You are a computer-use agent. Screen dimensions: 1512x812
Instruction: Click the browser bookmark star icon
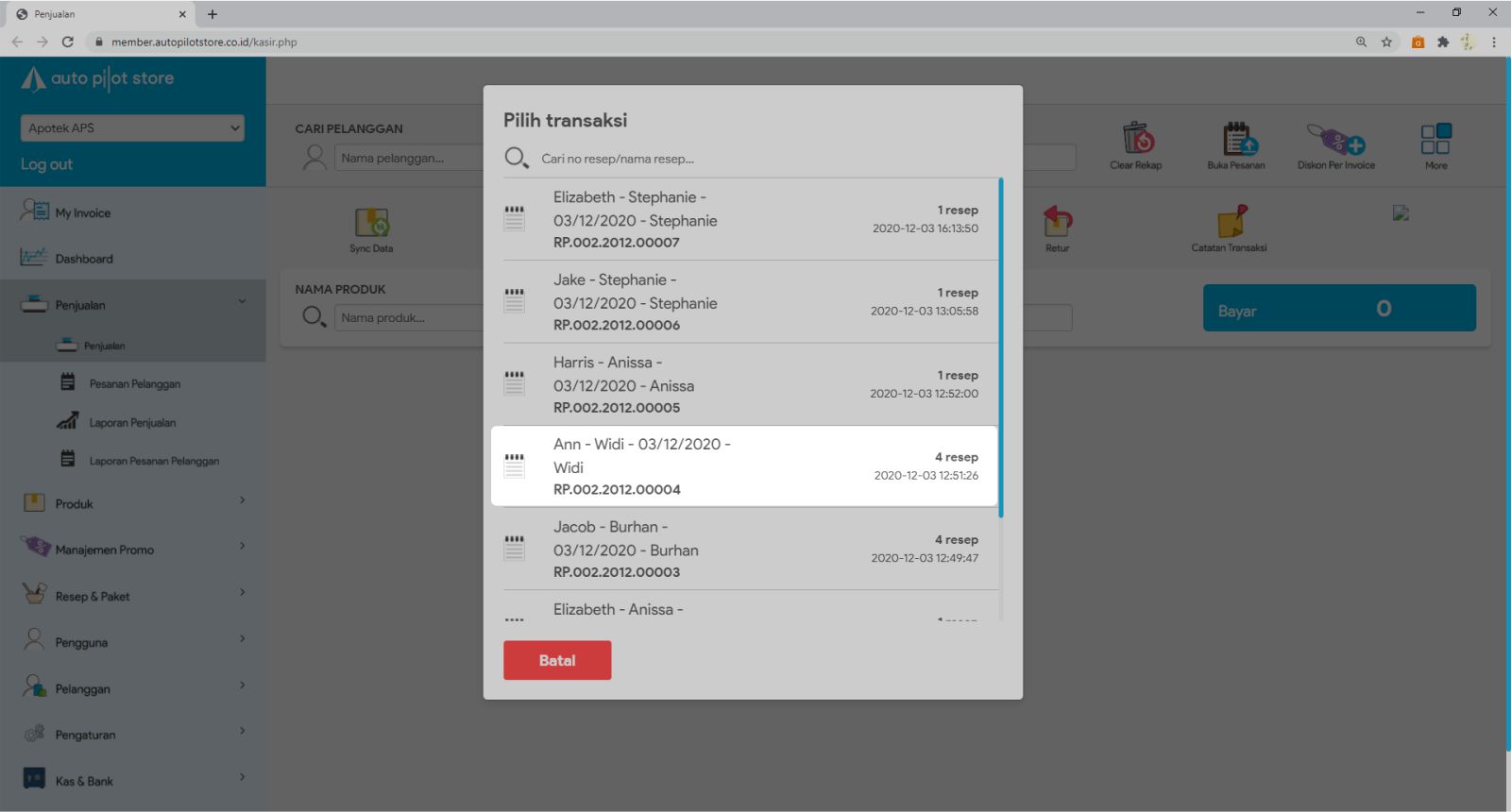click(x=1386, y=42)
